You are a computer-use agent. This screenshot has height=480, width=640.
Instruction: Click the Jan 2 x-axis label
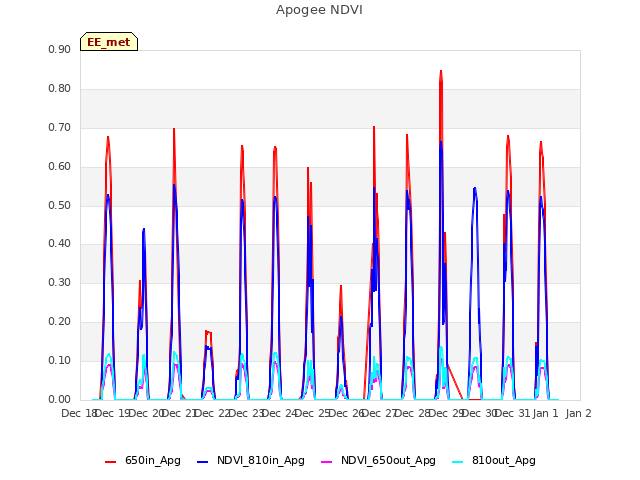[x=578, y=413]
